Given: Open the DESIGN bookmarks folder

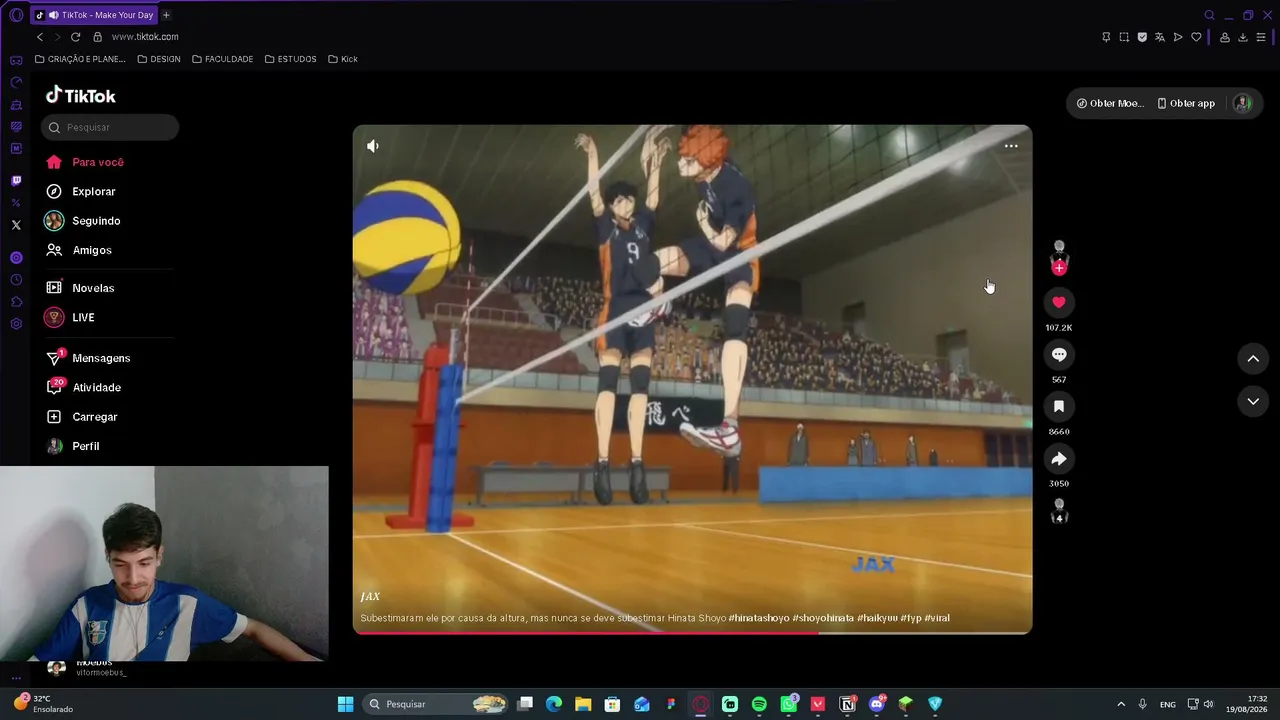Looking at the screenshot, I should pos(159,59).
